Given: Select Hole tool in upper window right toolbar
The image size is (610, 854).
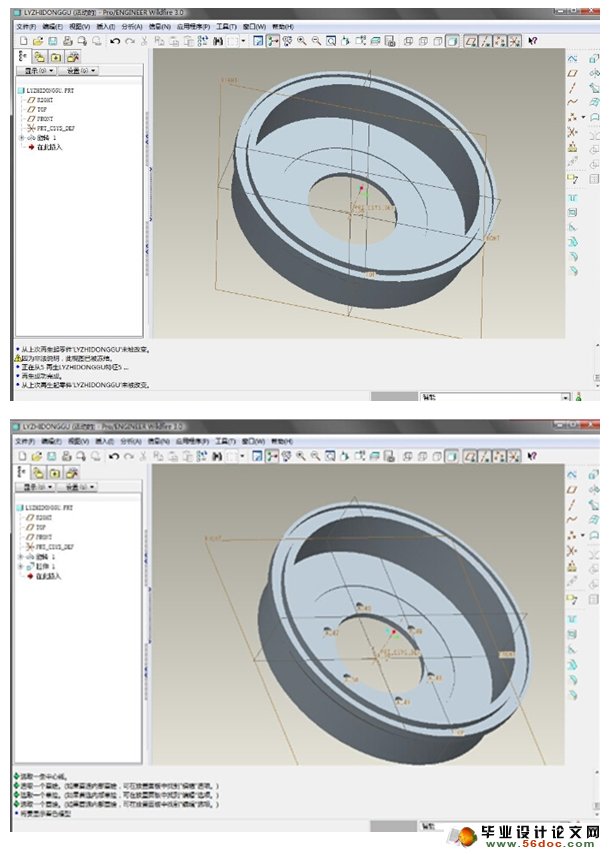Looking at the screenshot, I should 572,197.
